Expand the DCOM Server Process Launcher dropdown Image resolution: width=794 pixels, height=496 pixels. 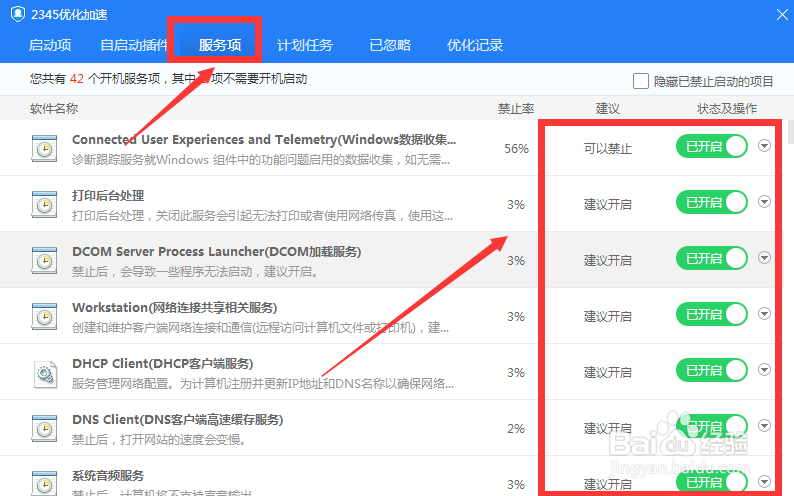(x=765, y=258)
